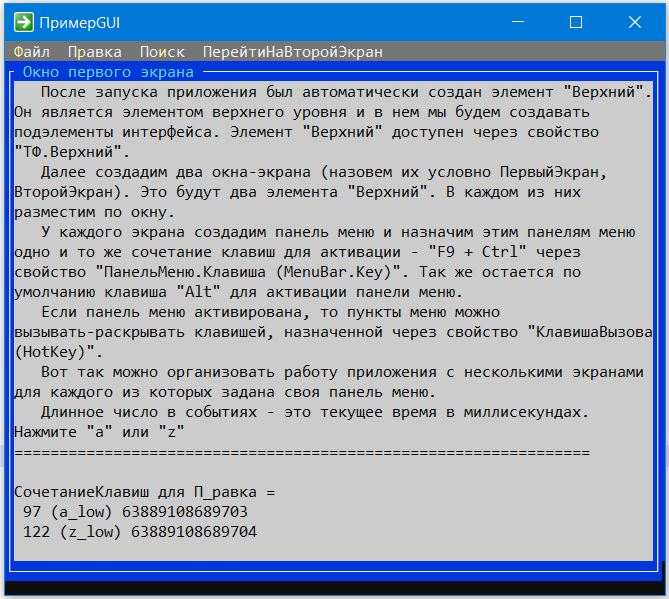Click the "Окно первого экрана" frame title
Viewport: 669px width, 599px height.
coord(108,72)
